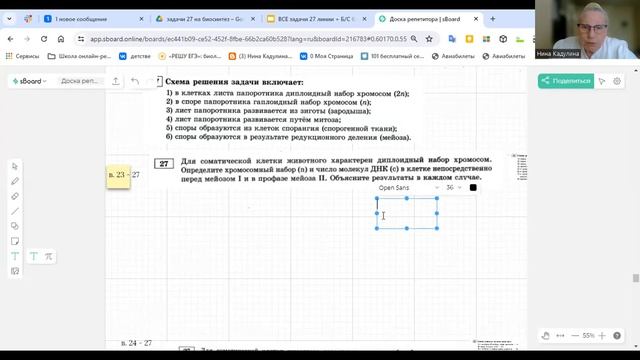Undo the last board action
The width and height of the screenshot is (640, 360).
135,81
